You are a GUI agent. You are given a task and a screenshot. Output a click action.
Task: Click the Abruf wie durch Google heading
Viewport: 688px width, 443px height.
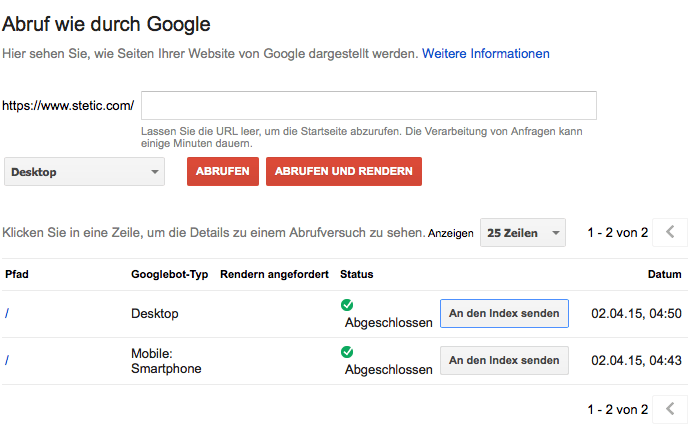[x=106, y=24]
